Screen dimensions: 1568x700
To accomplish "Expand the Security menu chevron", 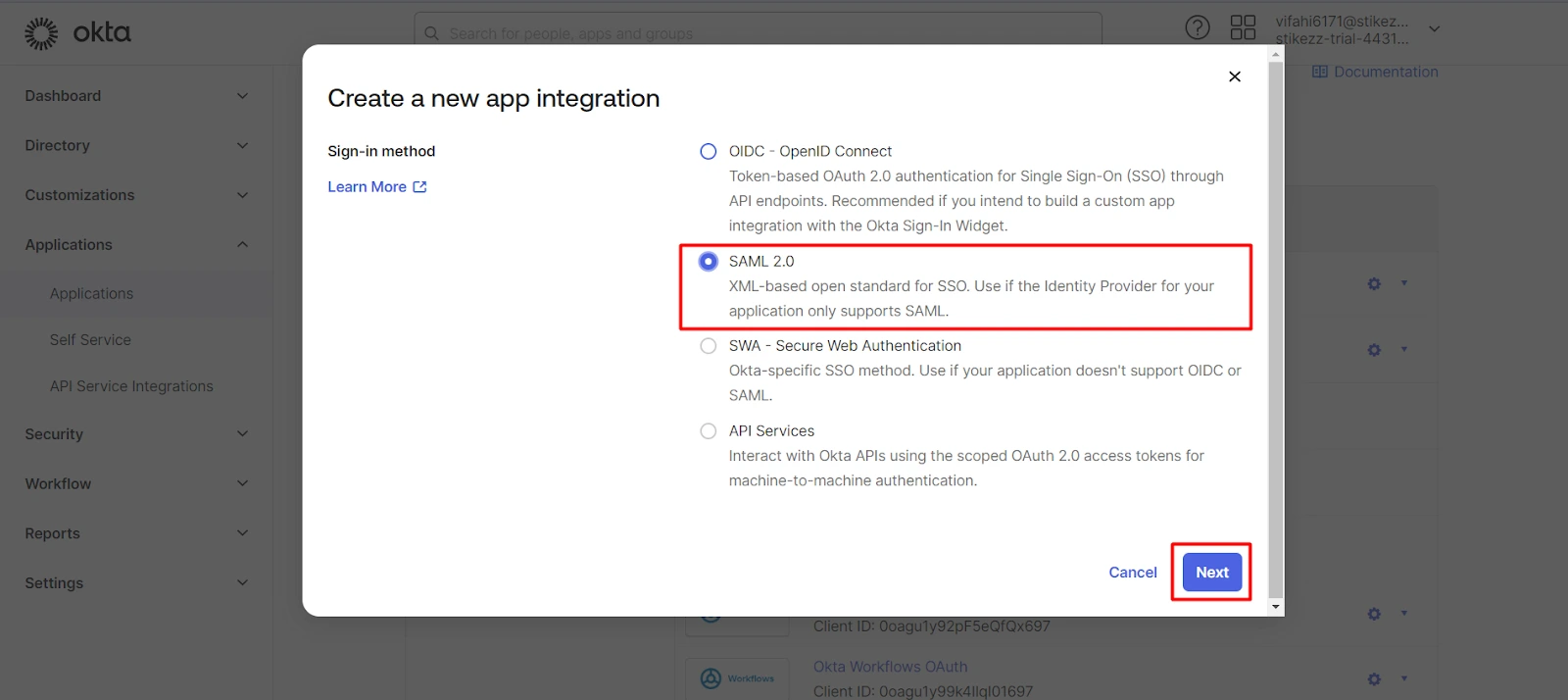I will (242, 433).
